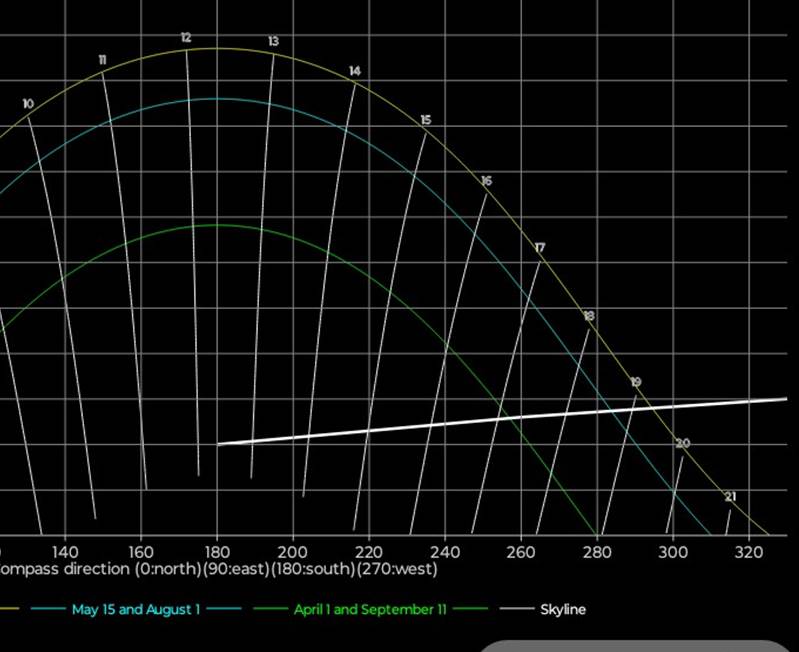Click the 180 tick on the compass axis

click(x=217, y=551)
